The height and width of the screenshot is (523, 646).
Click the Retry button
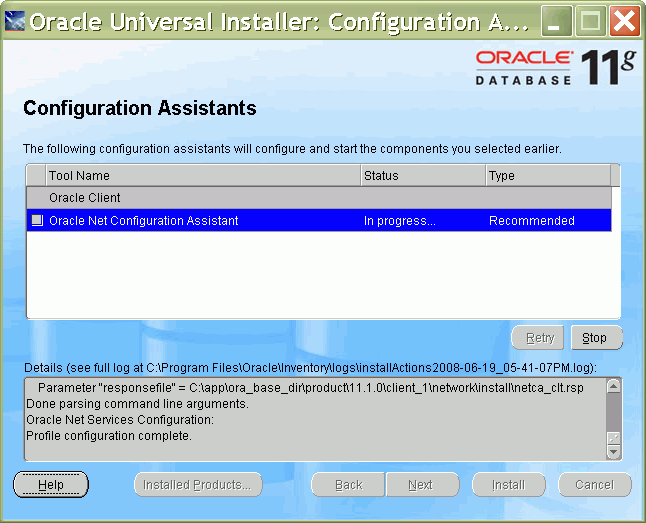point(538,338)
